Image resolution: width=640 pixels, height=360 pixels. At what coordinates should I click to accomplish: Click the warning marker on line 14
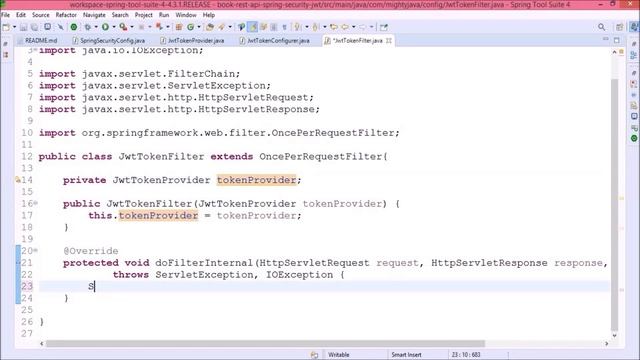tap(18, 180)
